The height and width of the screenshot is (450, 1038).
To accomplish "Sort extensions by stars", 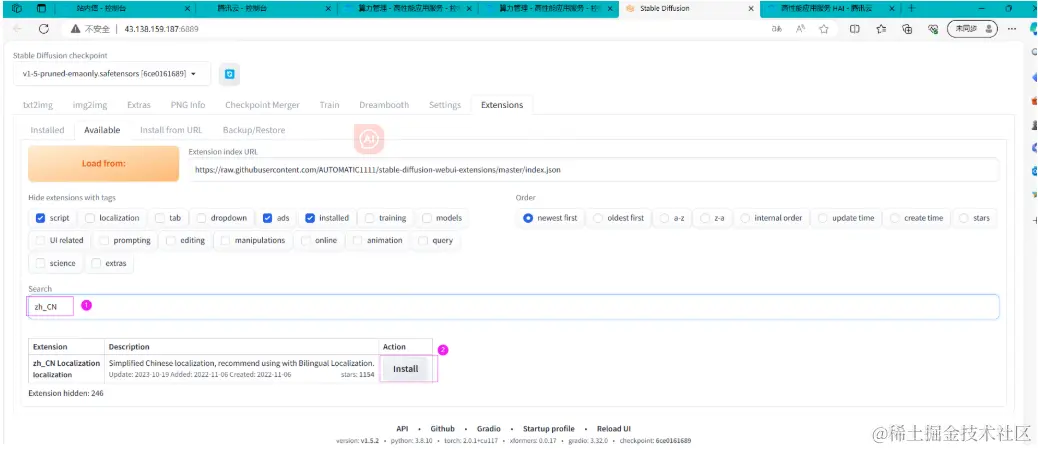I will click(963, 218).
